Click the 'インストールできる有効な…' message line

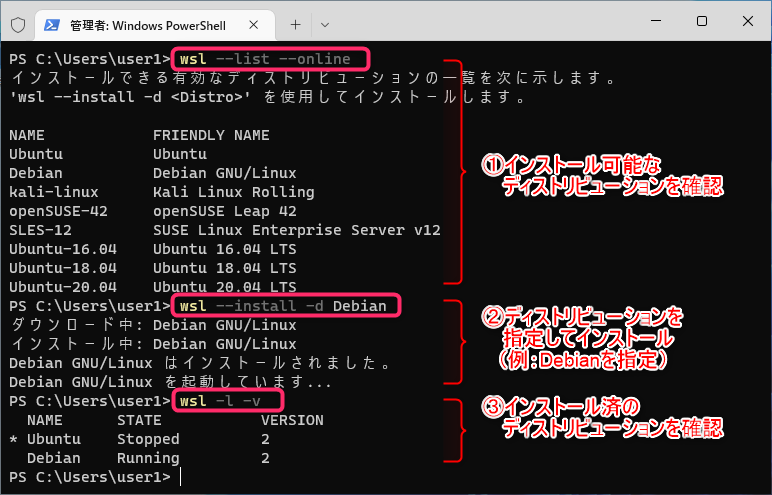point(312,78)
